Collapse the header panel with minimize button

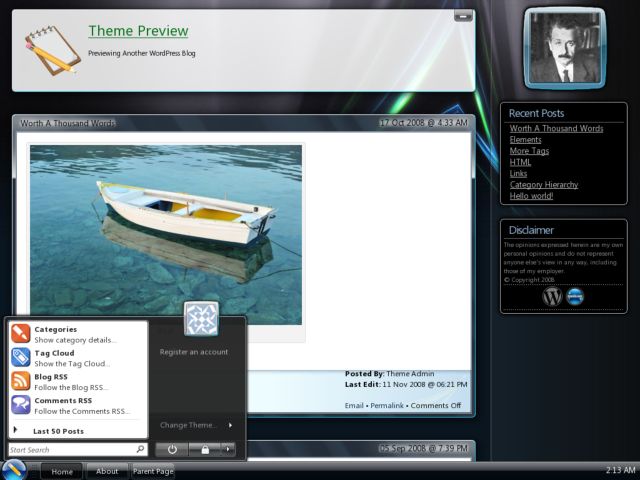(x=463, y=16)
